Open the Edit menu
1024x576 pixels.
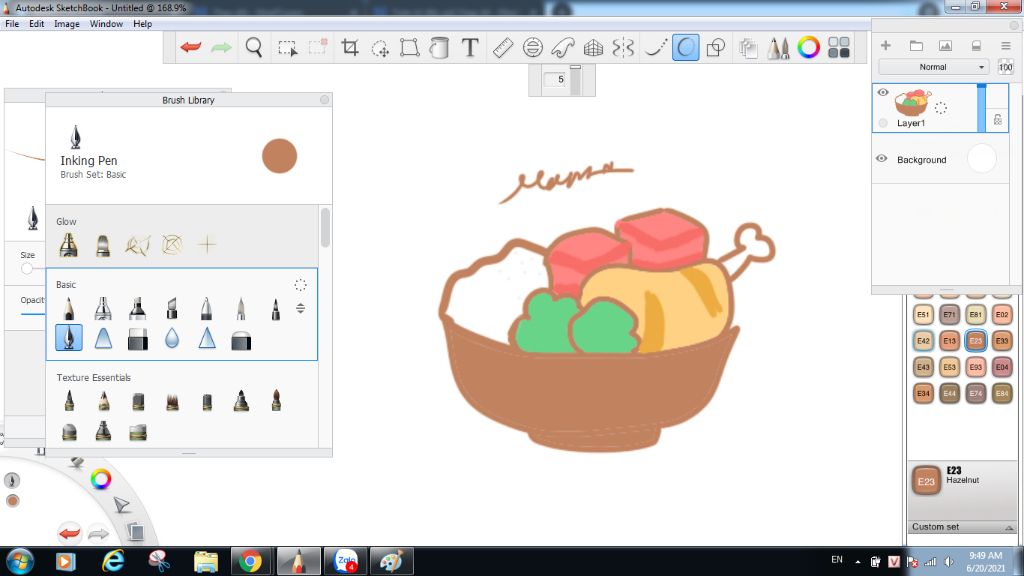[x=37, y=24]
